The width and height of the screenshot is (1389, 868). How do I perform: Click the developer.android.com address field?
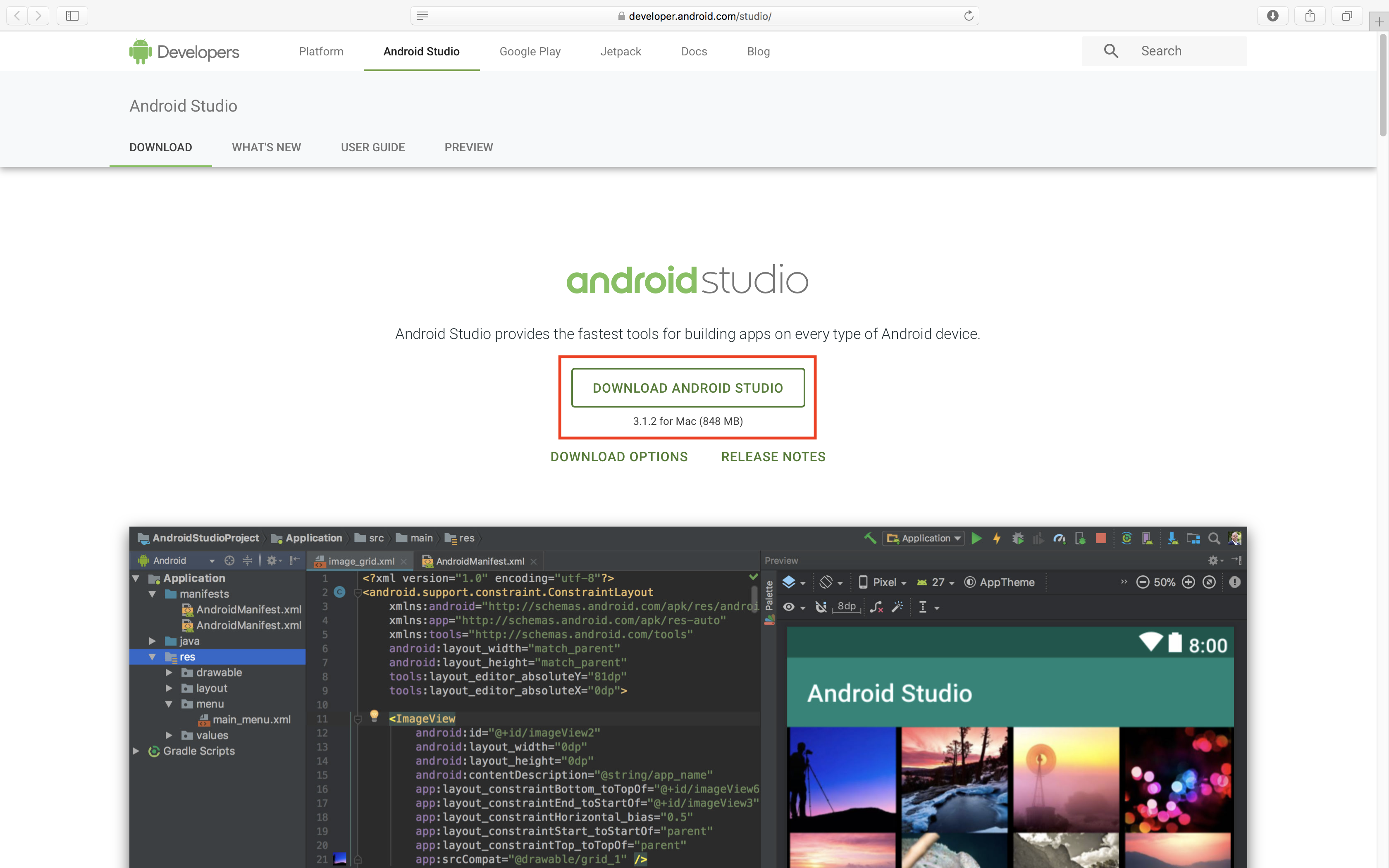694,16
